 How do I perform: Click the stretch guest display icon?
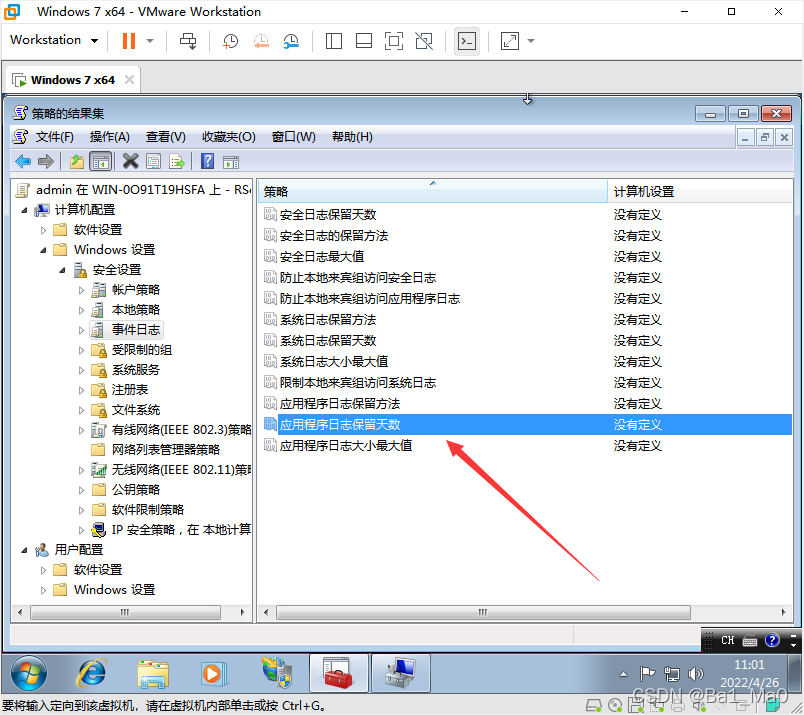coord(510,41)
